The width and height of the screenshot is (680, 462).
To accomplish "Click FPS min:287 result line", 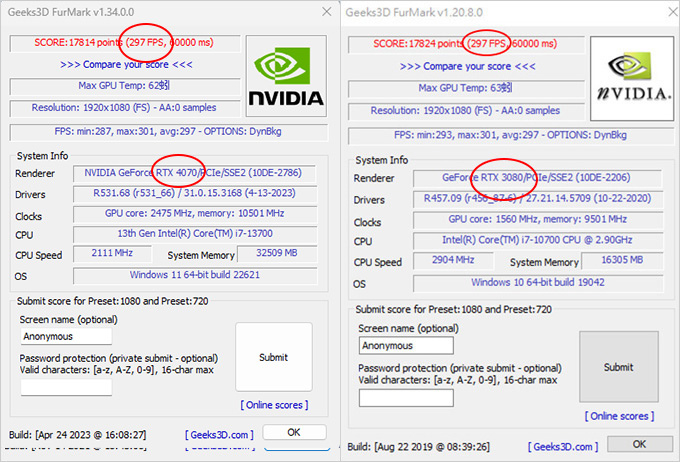I will [x=168, y=131].
